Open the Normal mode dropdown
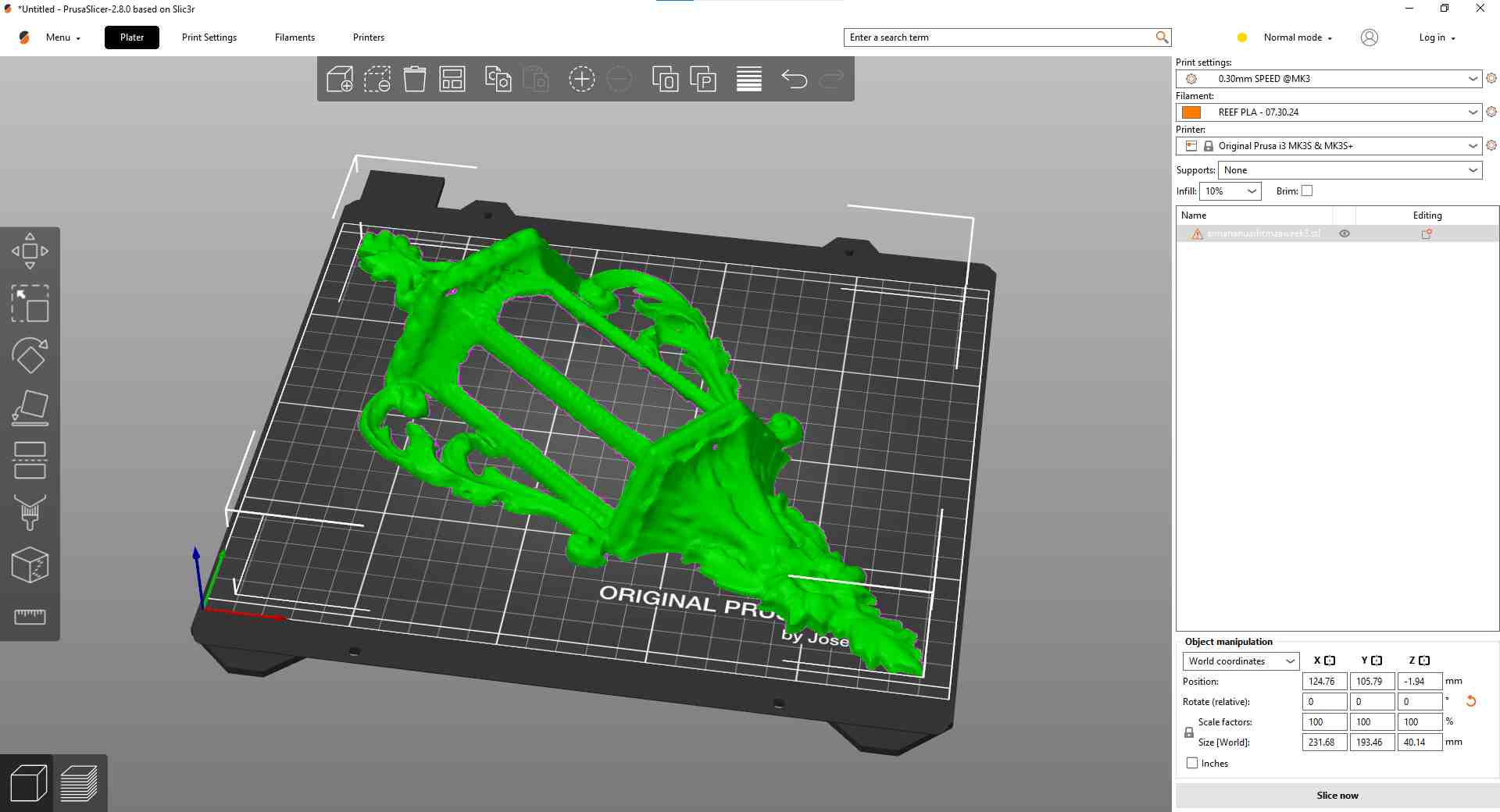Viewport: 1500px width, 812px height. coord(1297,37)
